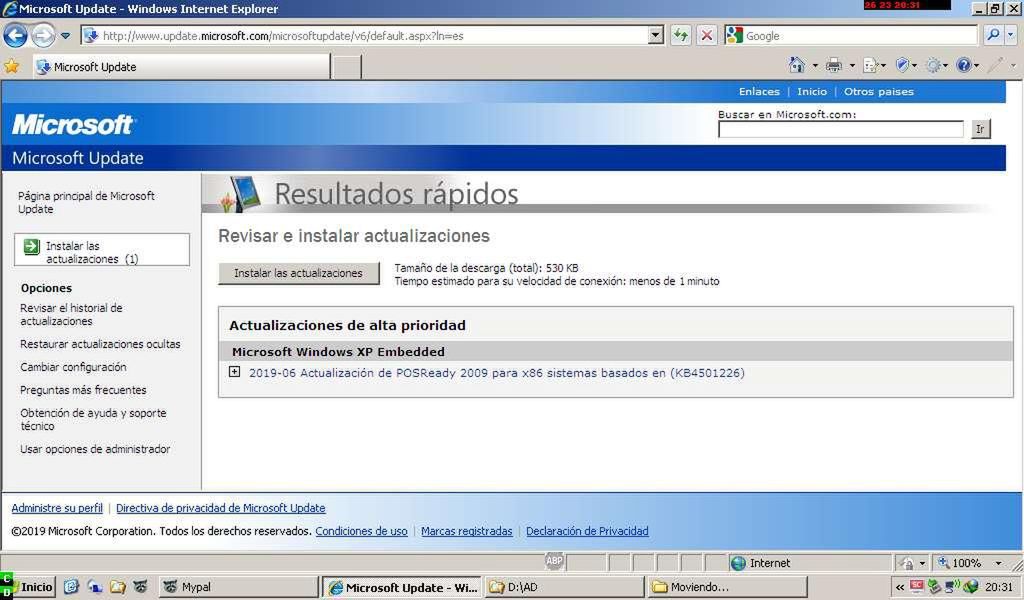Screen dimensions: 1024x600
Task: Open Revisar el historial de actualizaciones
Action: pos(71,315)
